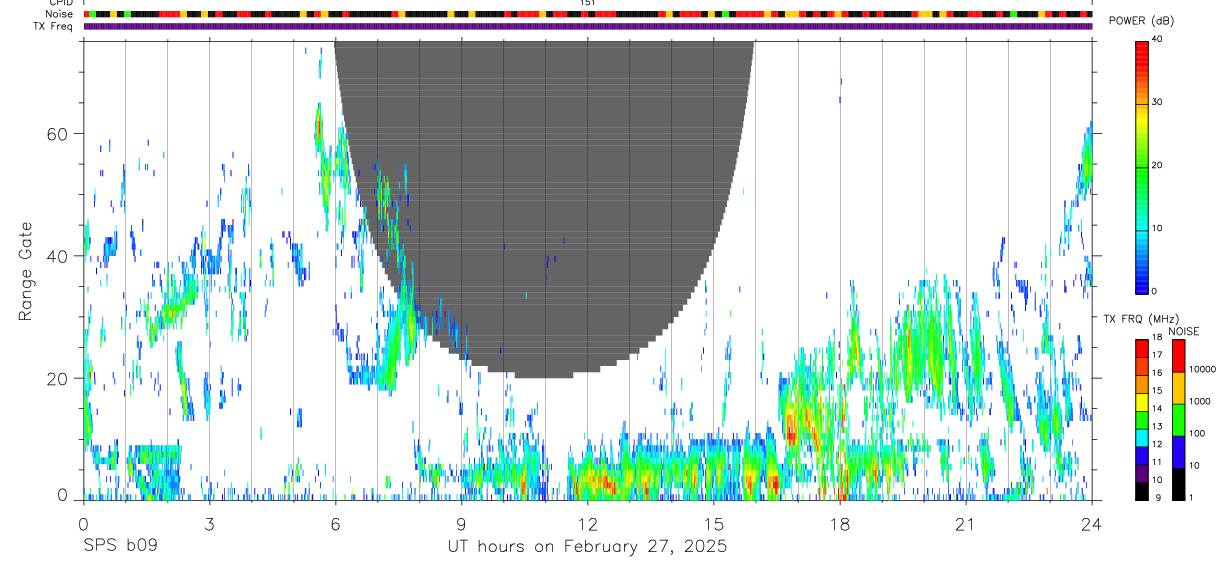Viewport: 1228px width, 567px height.
Task: Click the y-axis tick label '20'
Action: click(57, 378)
